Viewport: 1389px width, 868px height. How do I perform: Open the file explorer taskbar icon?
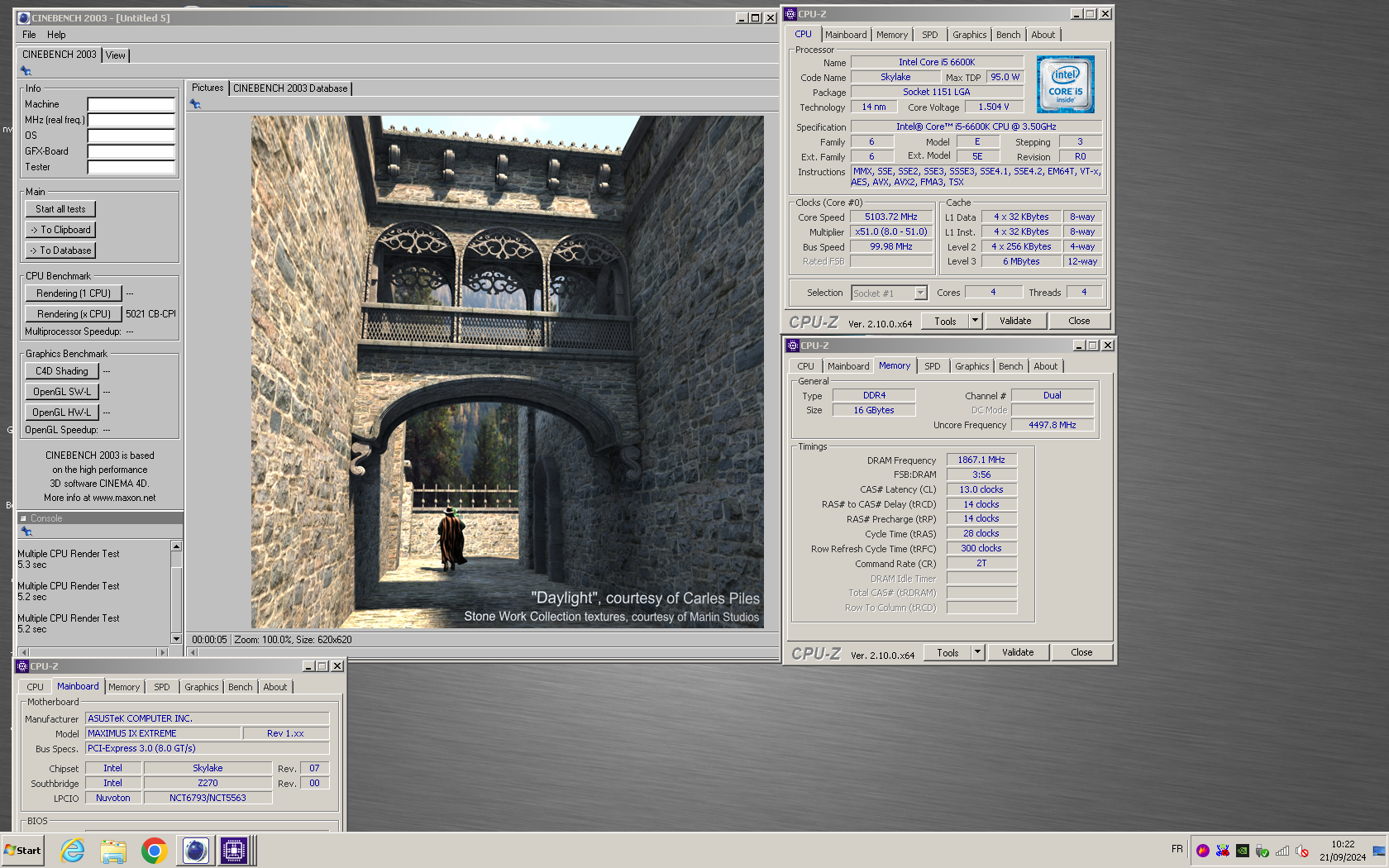click(113, 850)
